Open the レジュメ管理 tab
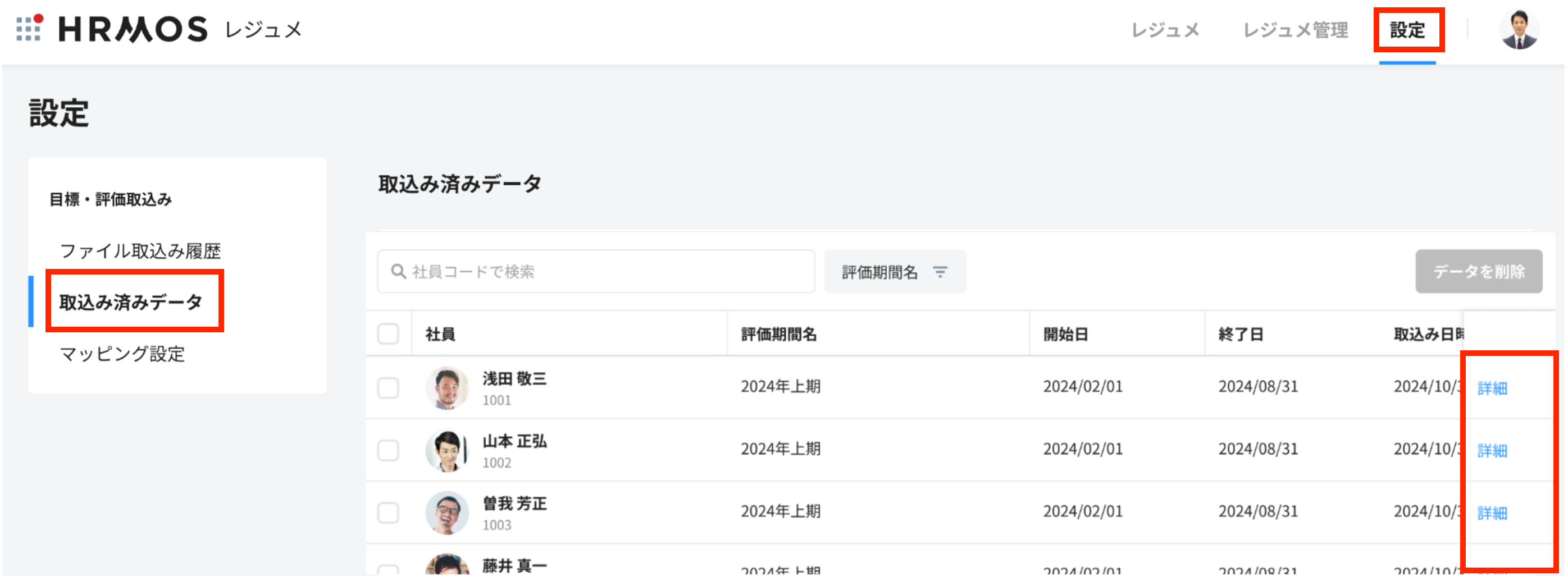1568x576 pixels. point(1294,30)
